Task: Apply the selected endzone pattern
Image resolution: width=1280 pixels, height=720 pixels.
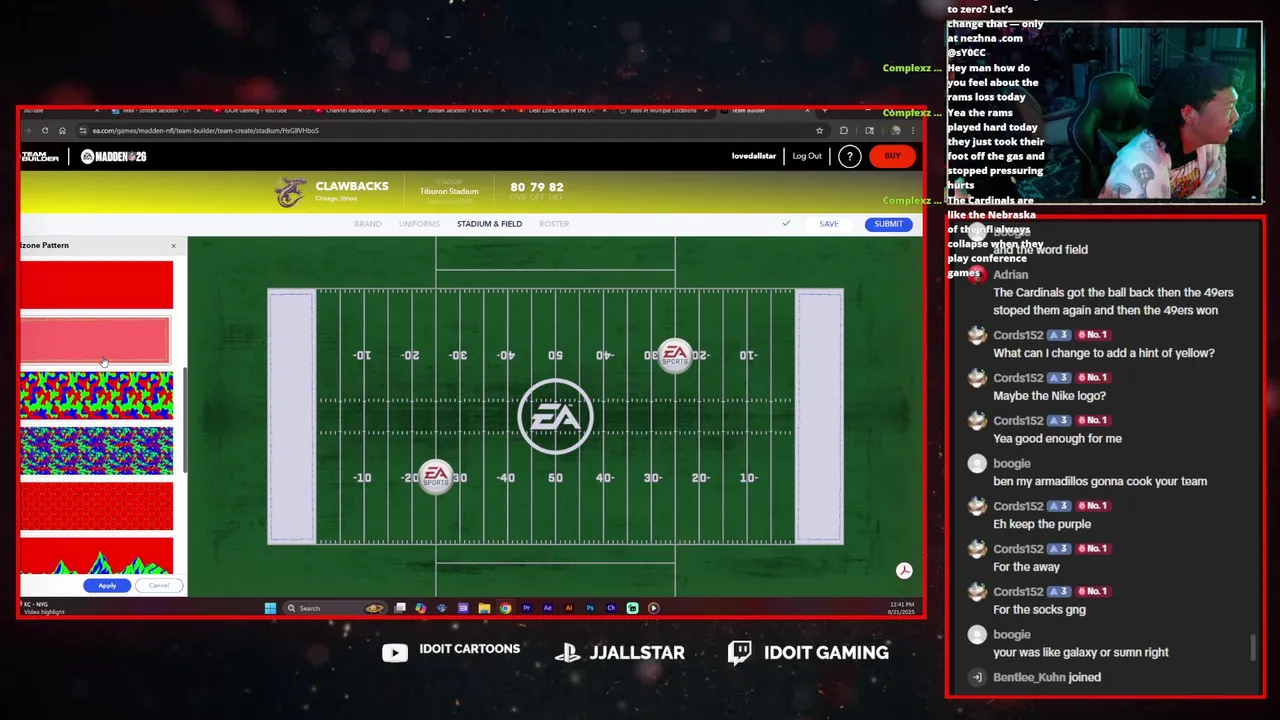Action: pyautogui.click(x=107, y=585)
